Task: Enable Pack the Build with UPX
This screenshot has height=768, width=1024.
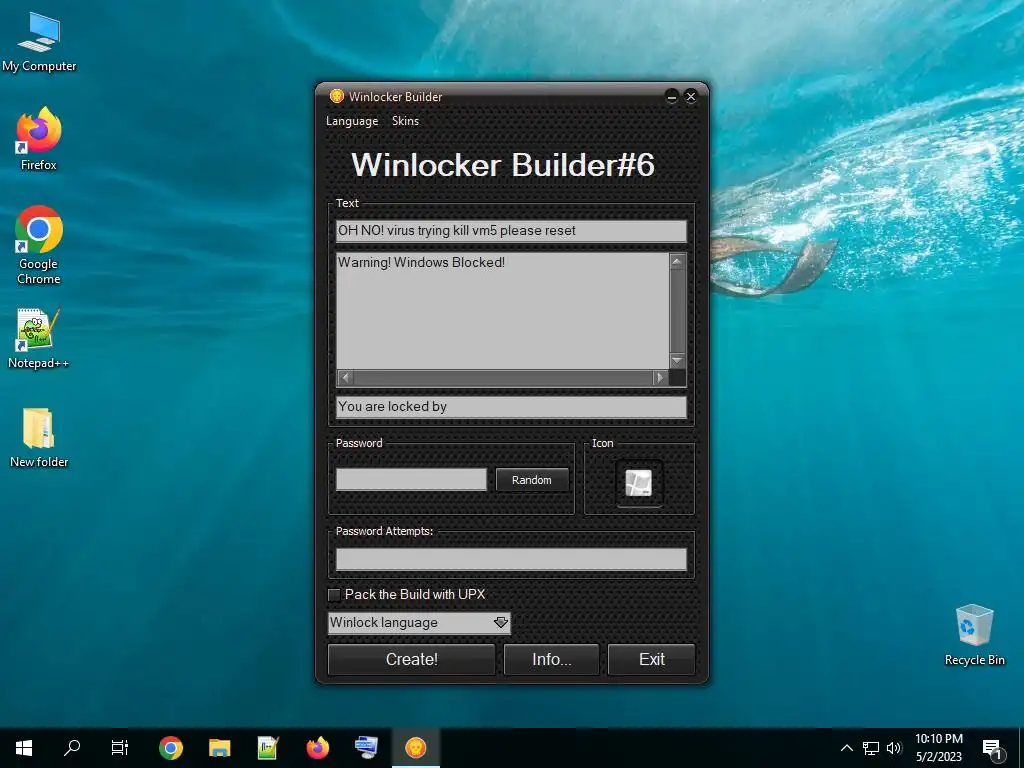Action: point(334,595)
